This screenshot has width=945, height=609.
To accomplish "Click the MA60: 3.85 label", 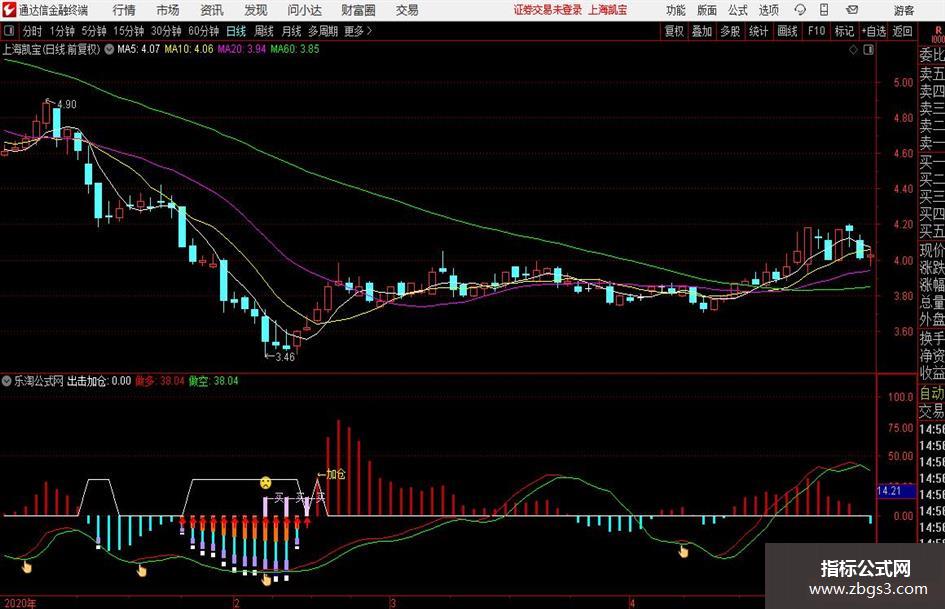I will point(295,49).
